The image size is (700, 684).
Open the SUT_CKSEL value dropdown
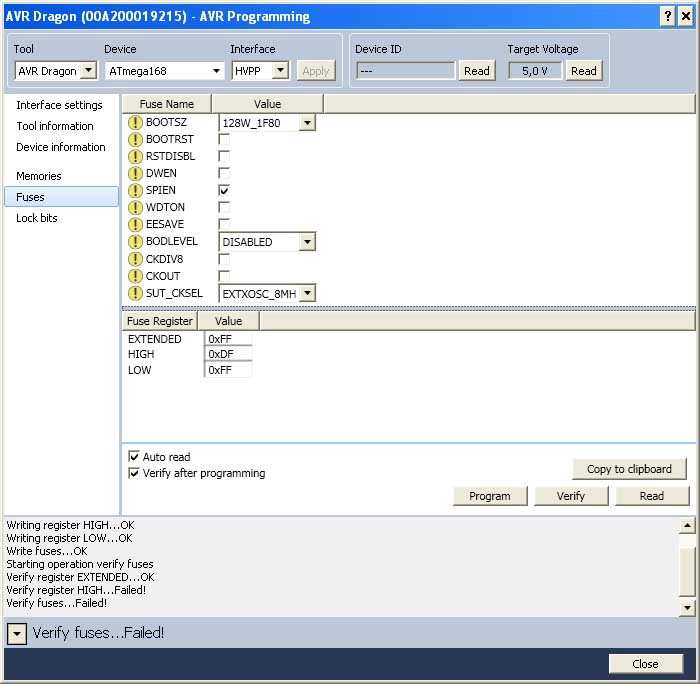(x=307, y=293)
